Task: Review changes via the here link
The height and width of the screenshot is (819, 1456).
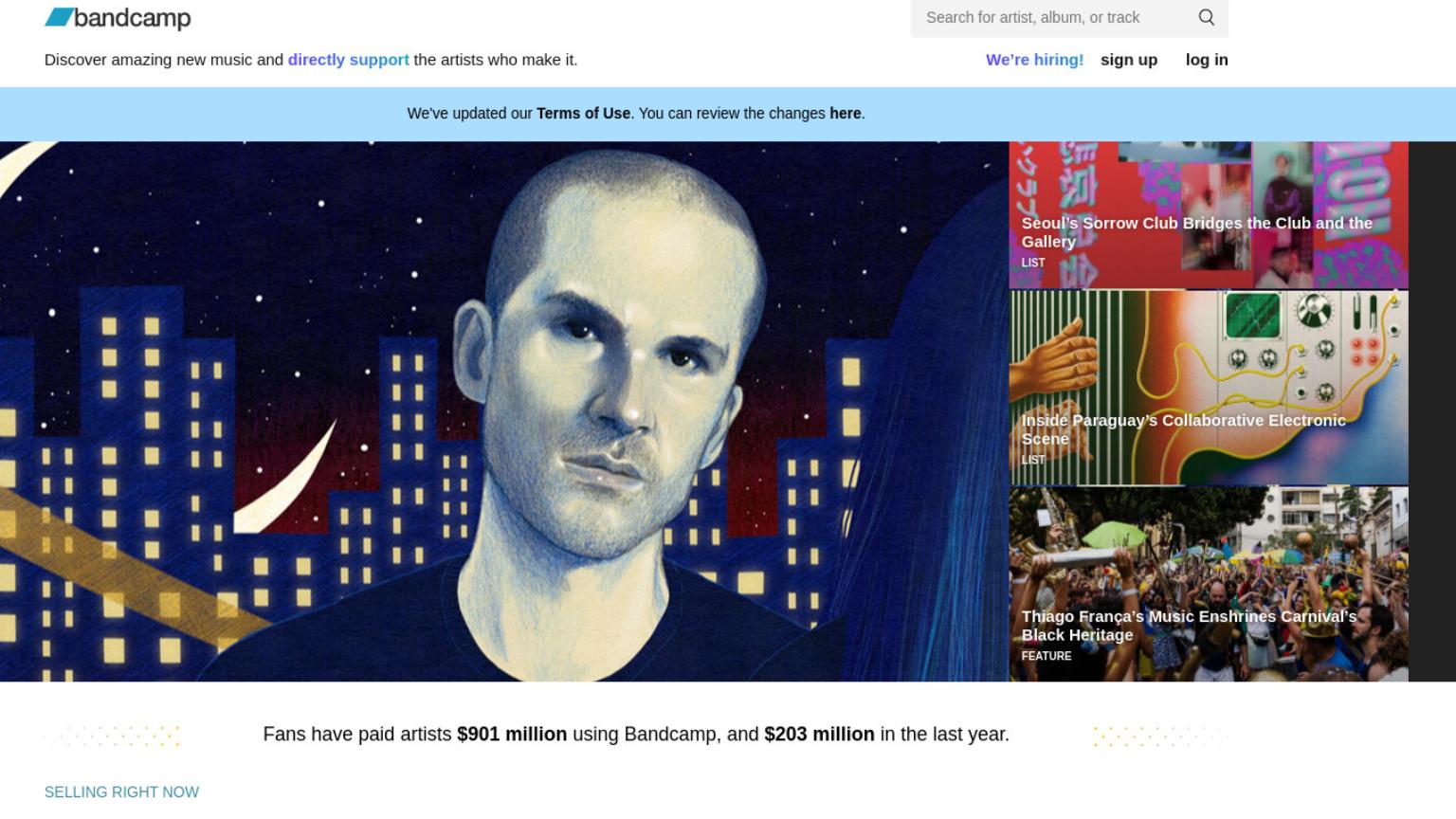Action: coord(845,114)
